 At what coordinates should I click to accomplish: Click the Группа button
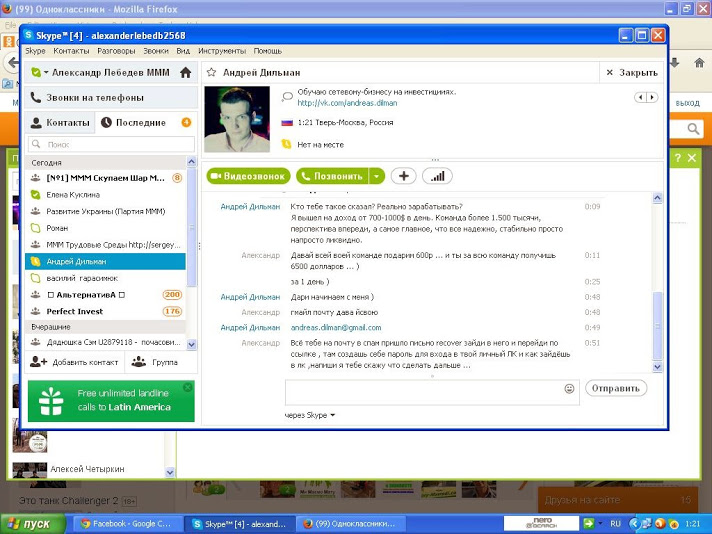154,362
